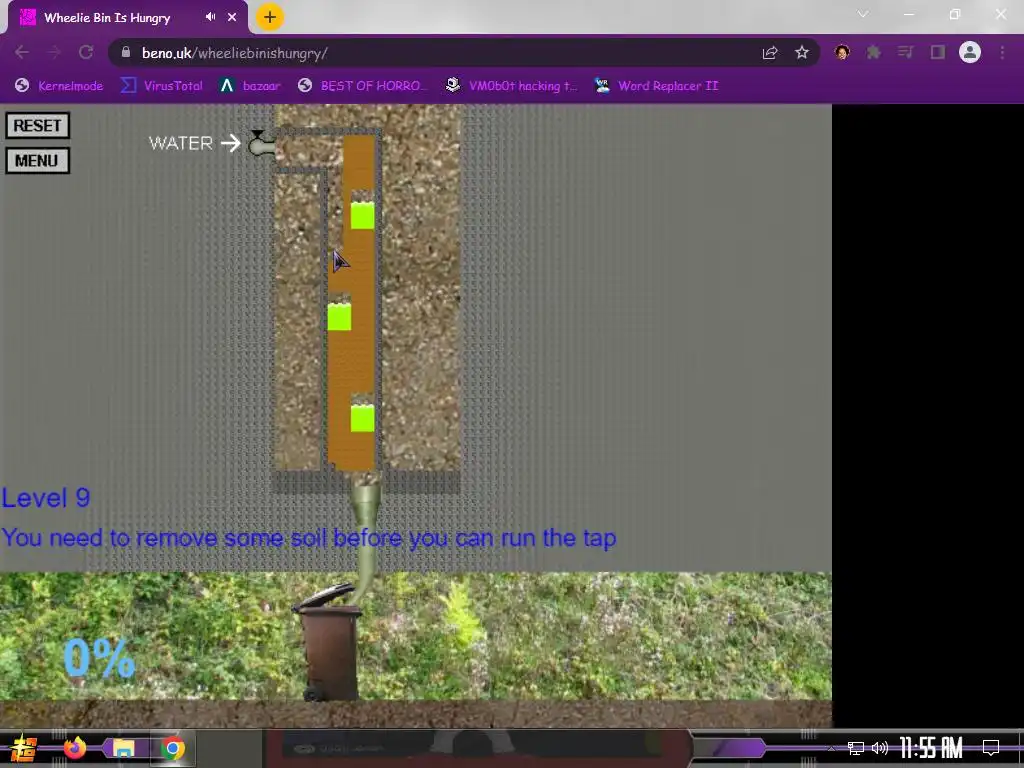Go forward to the next page
Viewport: 1024px width, 768px height.
[54, 52]
